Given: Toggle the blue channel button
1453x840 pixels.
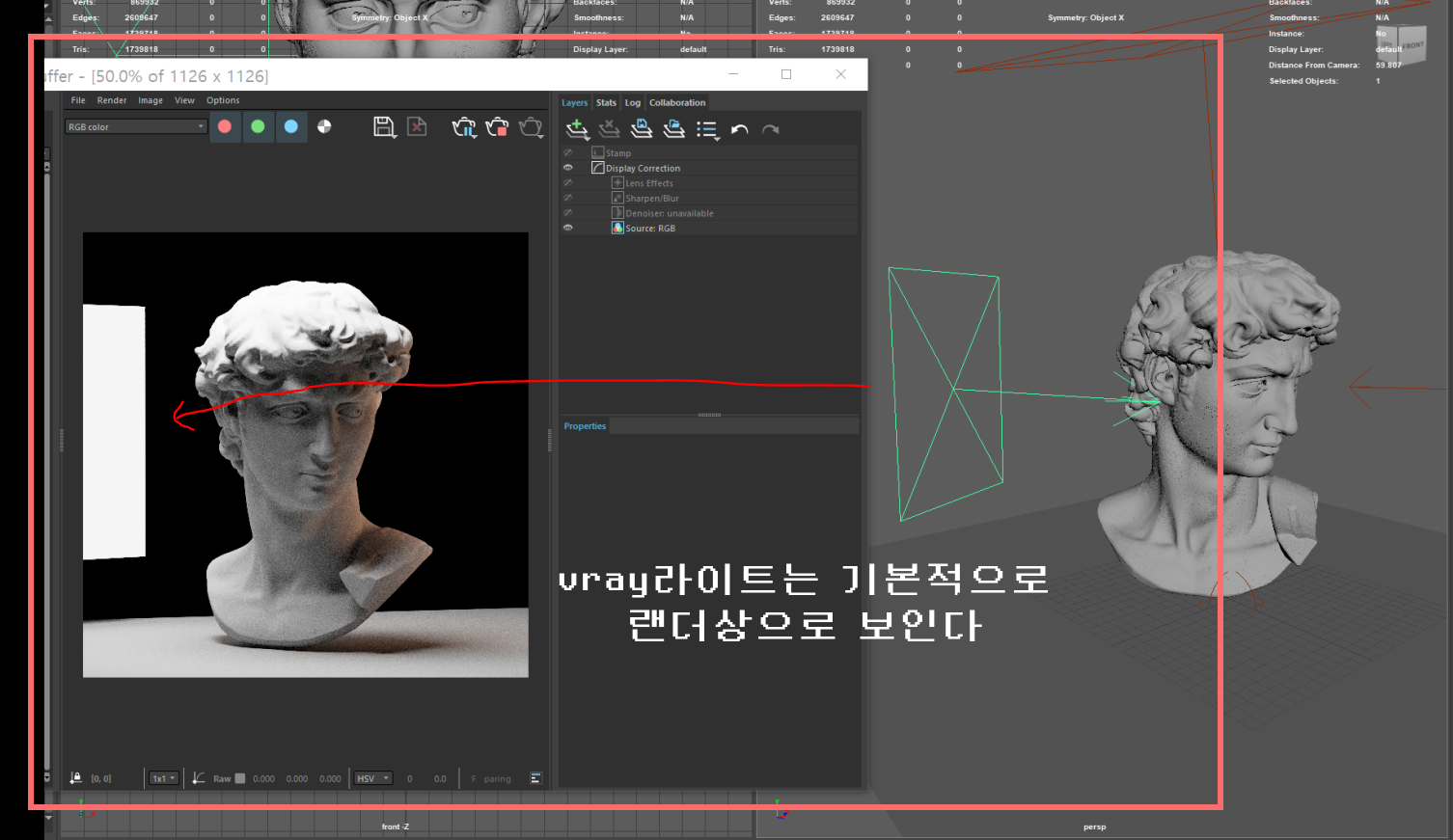Looking at the screenshot, I should (x=291, y=126).
